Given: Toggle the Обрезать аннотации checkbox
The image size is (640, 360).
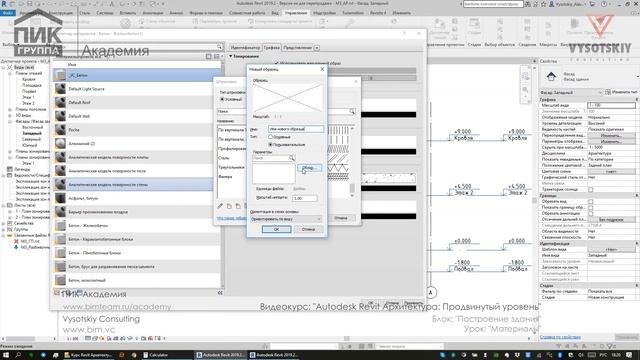Looking at the screenshot, I should click(x=591, y=213).
